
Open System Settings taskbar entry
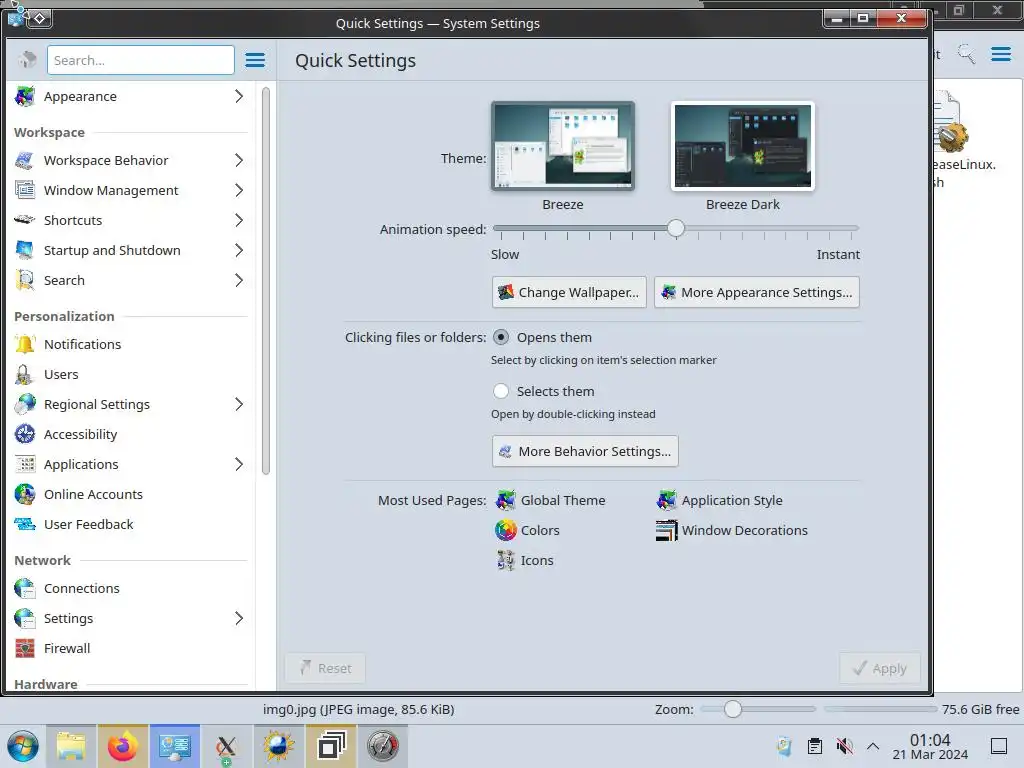point(174,746)
